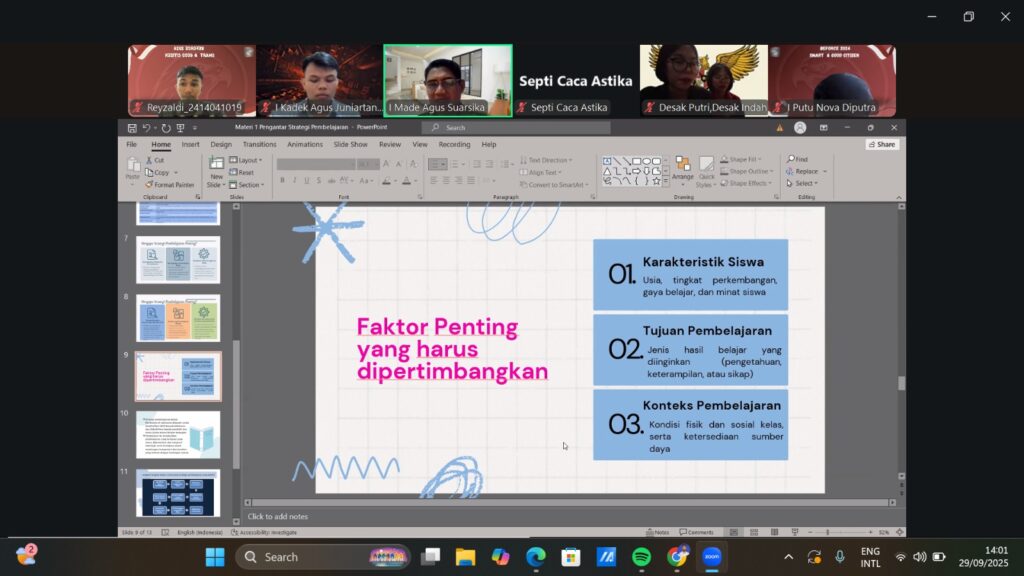
Task: Click the Comments button in status bar
Action: pos(696,532)
